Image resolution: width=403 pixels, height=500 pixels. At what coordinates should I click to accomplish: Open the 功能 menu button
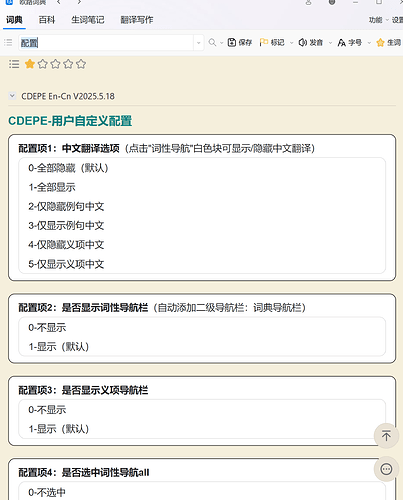[x=375, y=20]
